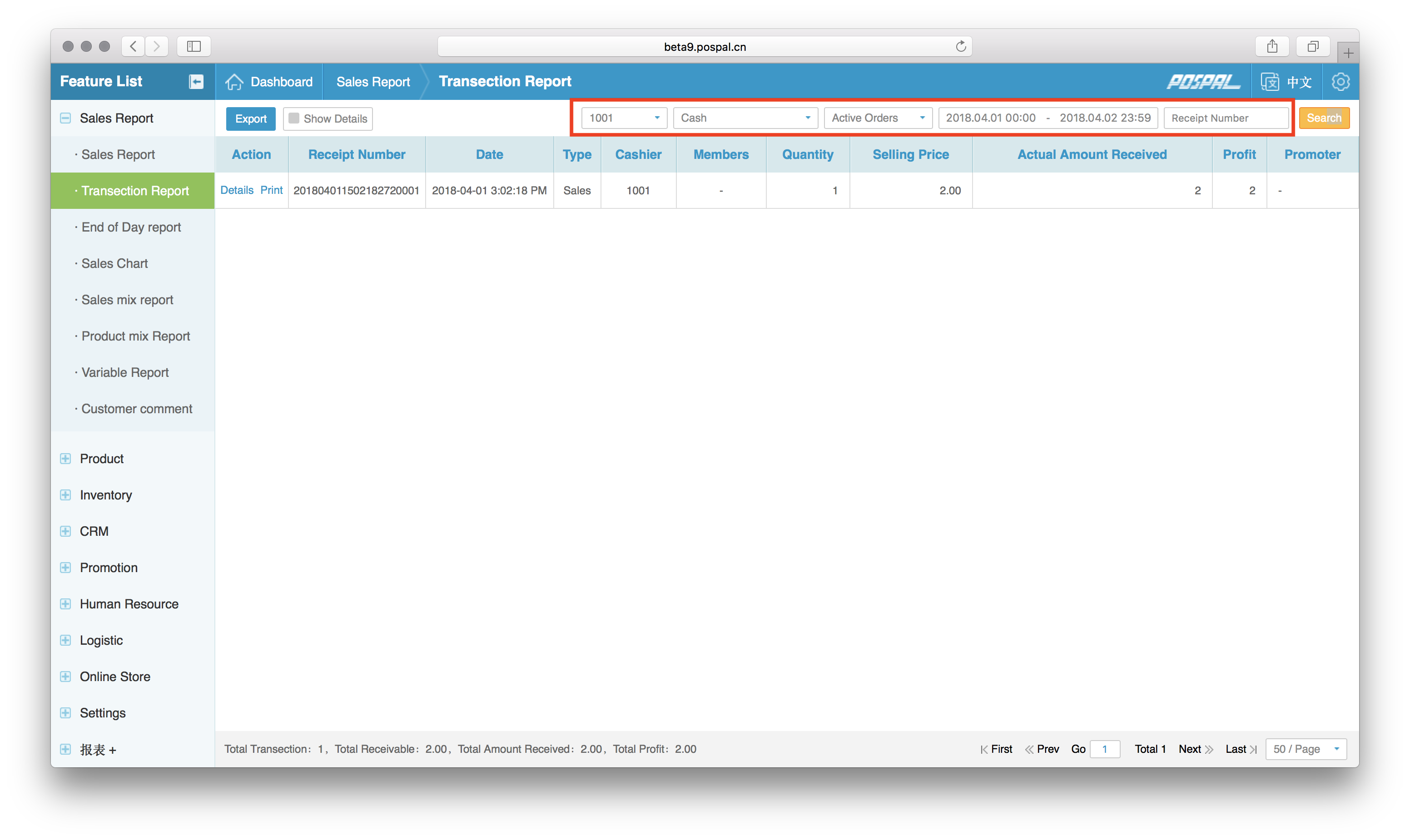This screenshot has height=840, width=1410.
Task: Click the Dashboard home icon
Action: pyautogui.click(x=234, y=82)
